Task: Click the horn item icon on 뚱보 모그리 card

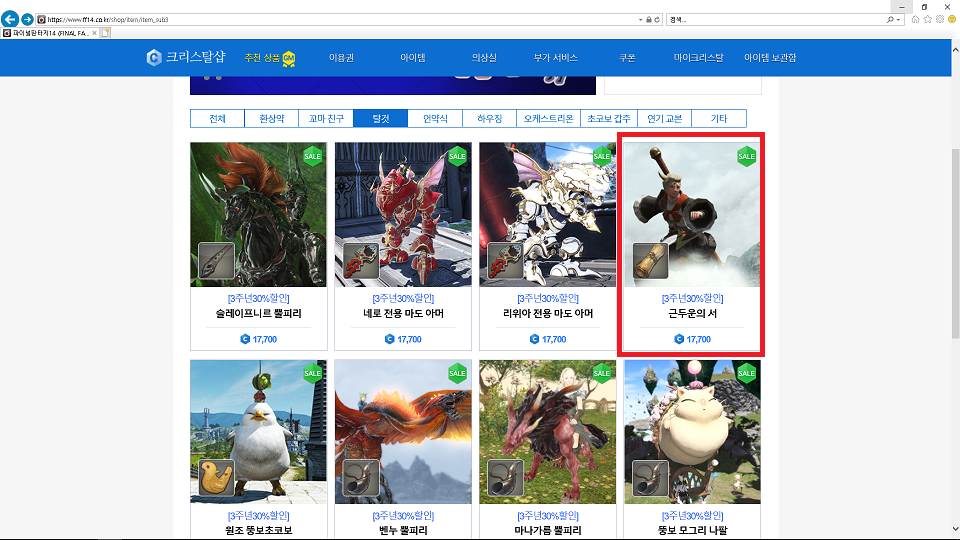Action: [x=650, y=478]
